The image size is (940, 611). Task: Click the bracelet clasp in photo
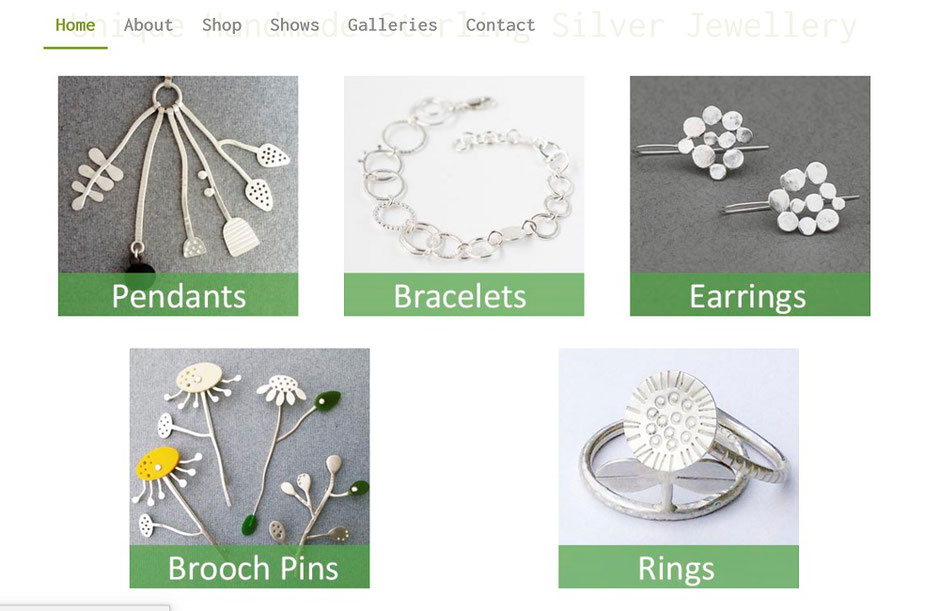481,103
